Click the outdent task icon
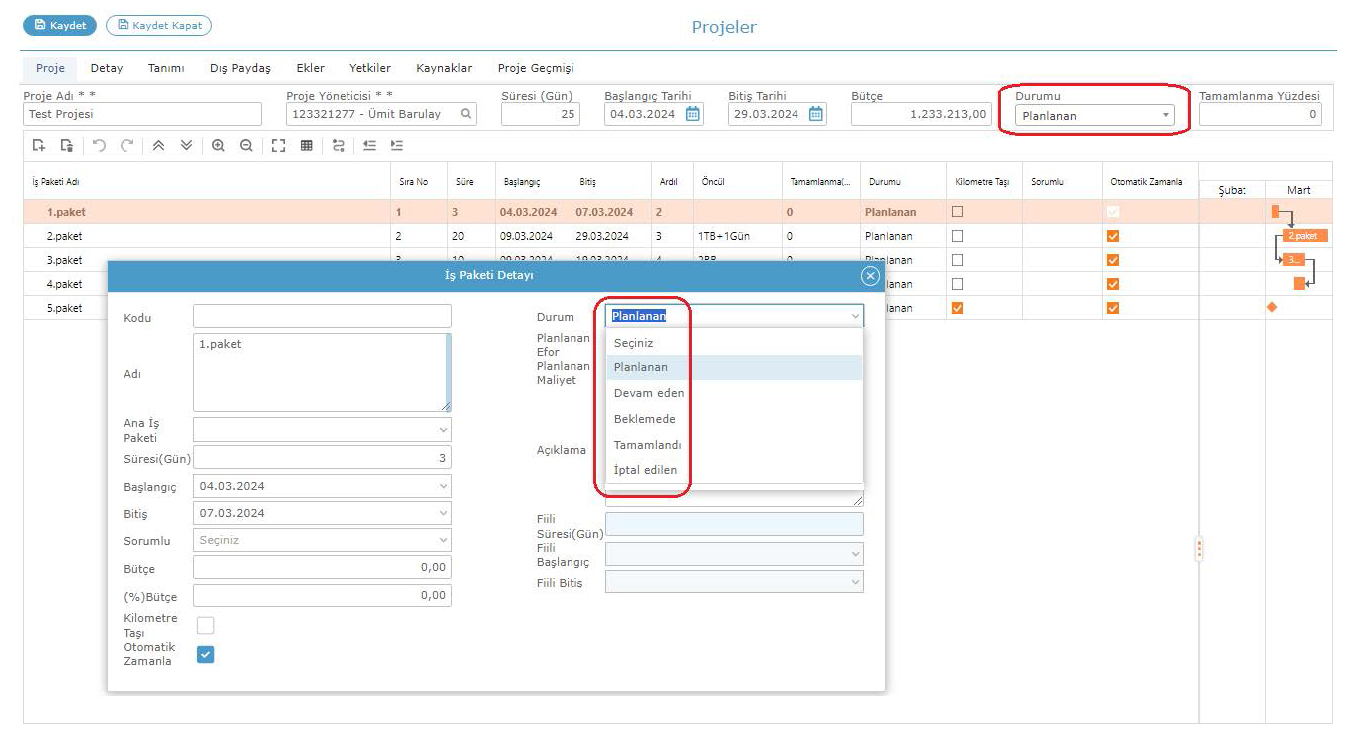 [369, 145]
